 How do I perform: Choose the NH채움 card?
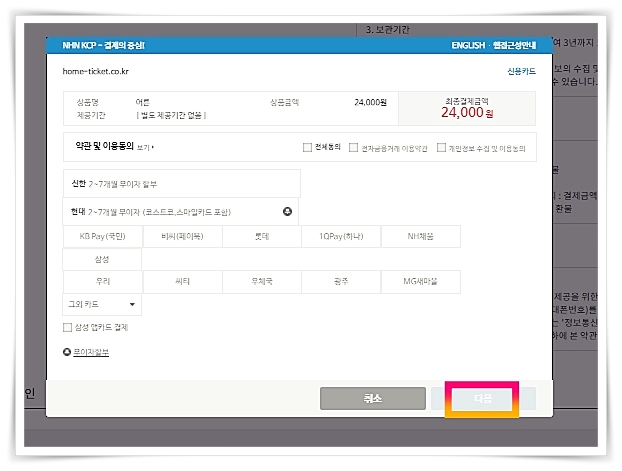point(420,236)
